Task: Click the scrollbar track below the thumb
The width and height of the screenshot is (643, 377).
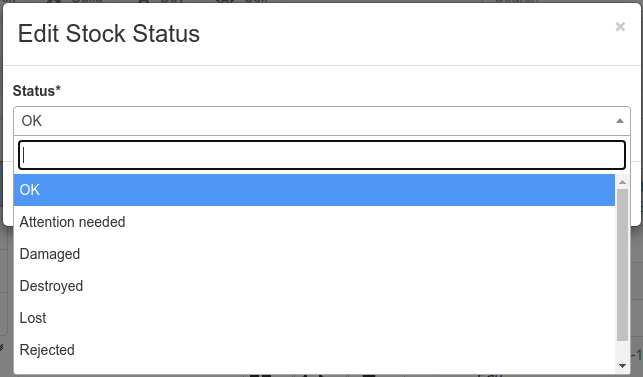Action: [622, 350]
